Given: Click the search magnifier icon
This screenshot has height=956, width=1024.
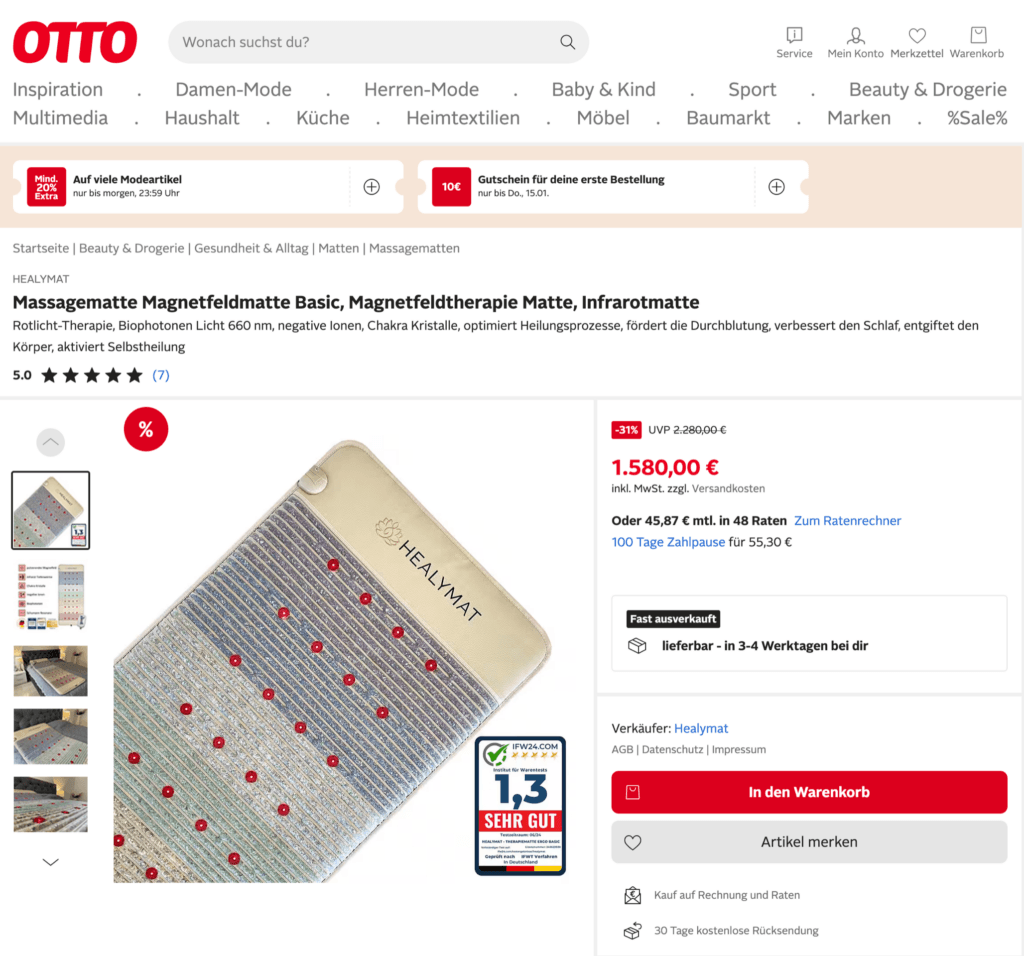Looking at the screenshot, I should click(x=568, y=42).
